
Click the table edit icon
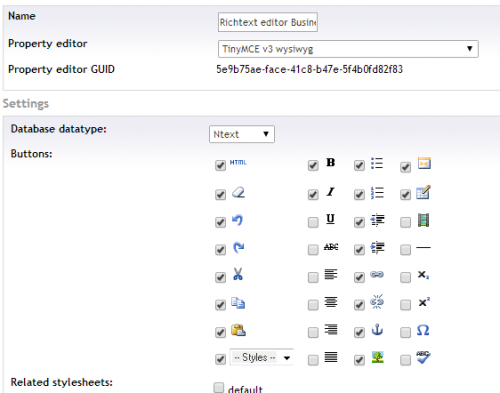[x=423, y=192]
